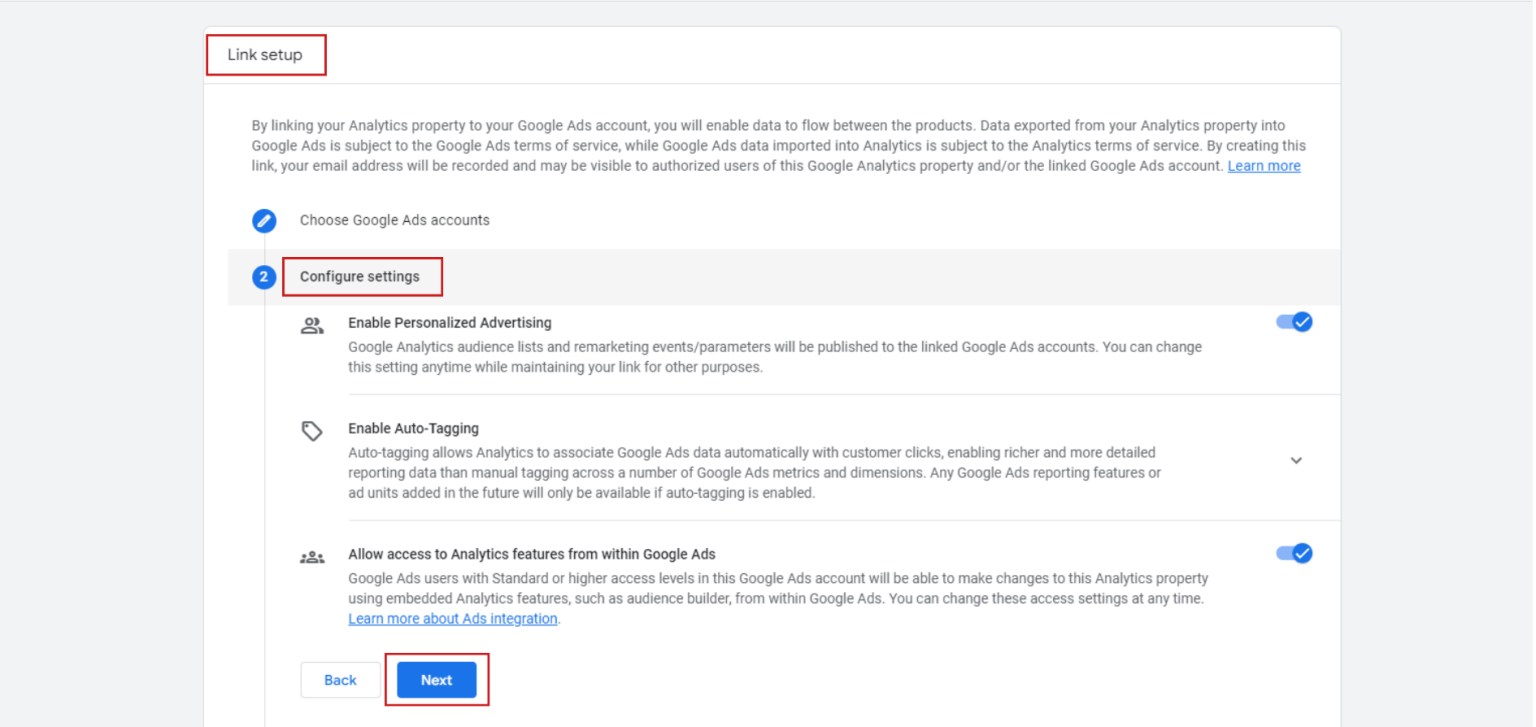The width and height of the screenshot is (1536, 727).
Task: Go to Next step of link setup
Action: pos(437,680)
